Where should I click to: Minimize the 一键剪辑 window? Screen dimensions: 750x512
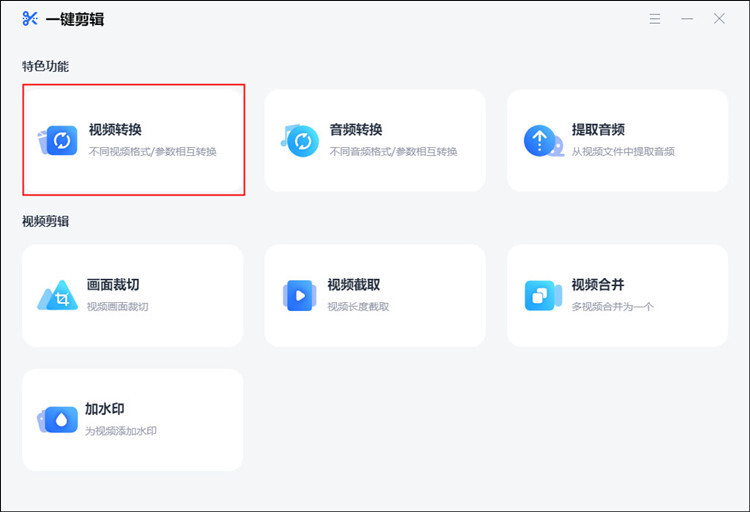point(687,19)
